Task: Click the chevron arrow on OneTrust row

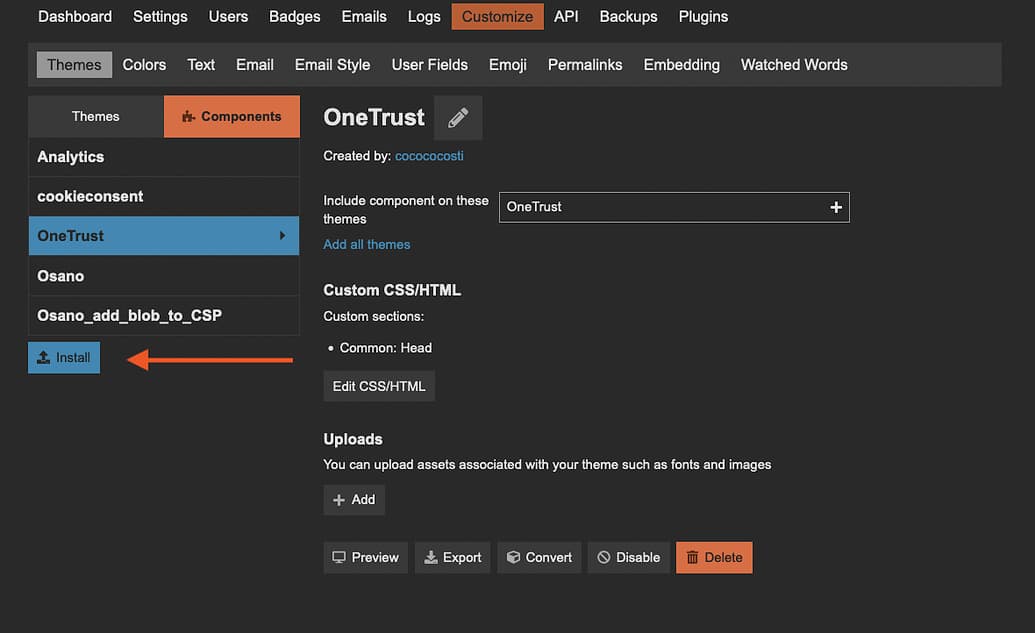Action: pyautogui.click(x=283, y=236)
